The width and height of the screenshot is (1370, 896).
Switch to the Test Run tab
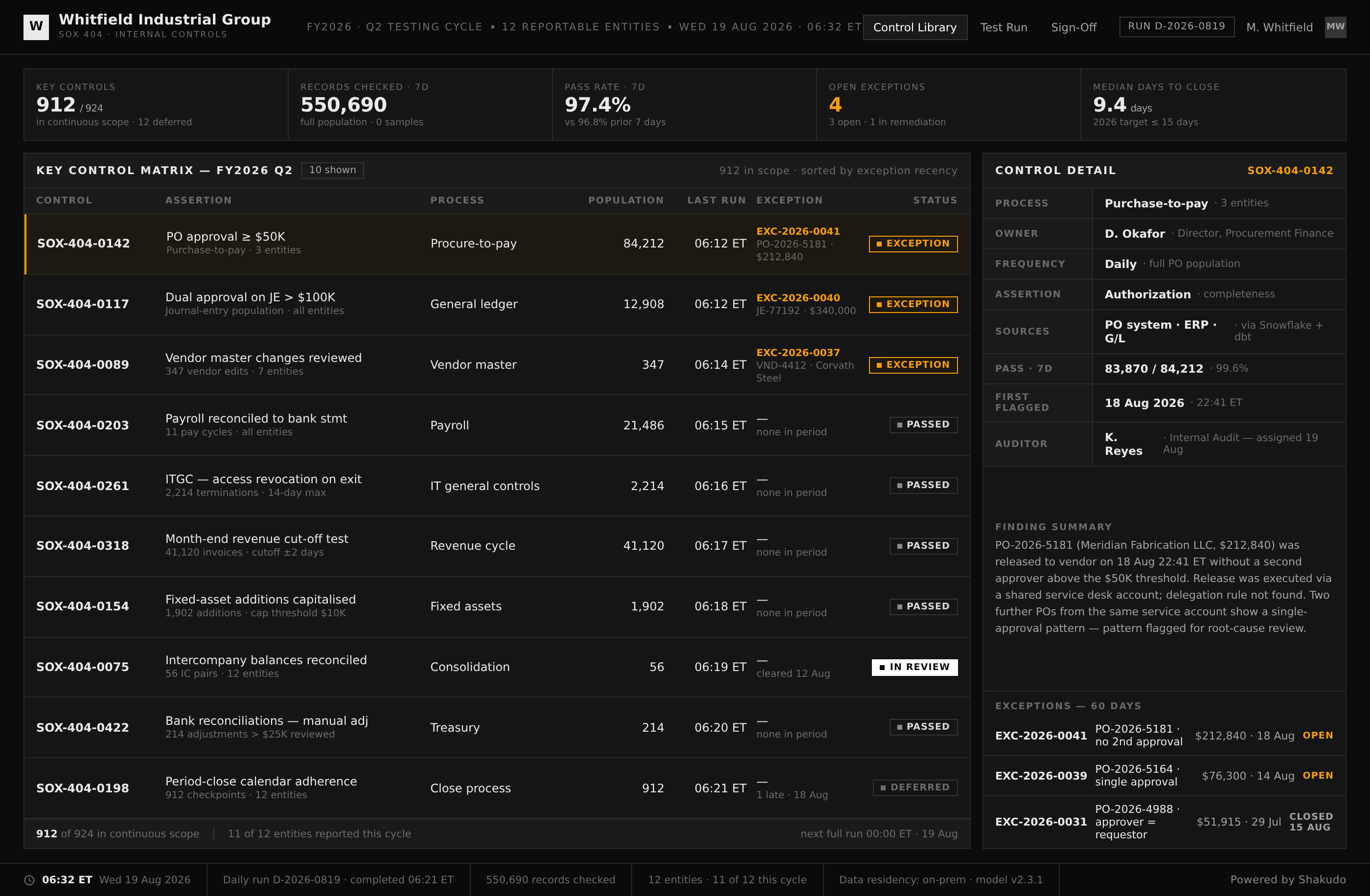(x=1004, y=27)
